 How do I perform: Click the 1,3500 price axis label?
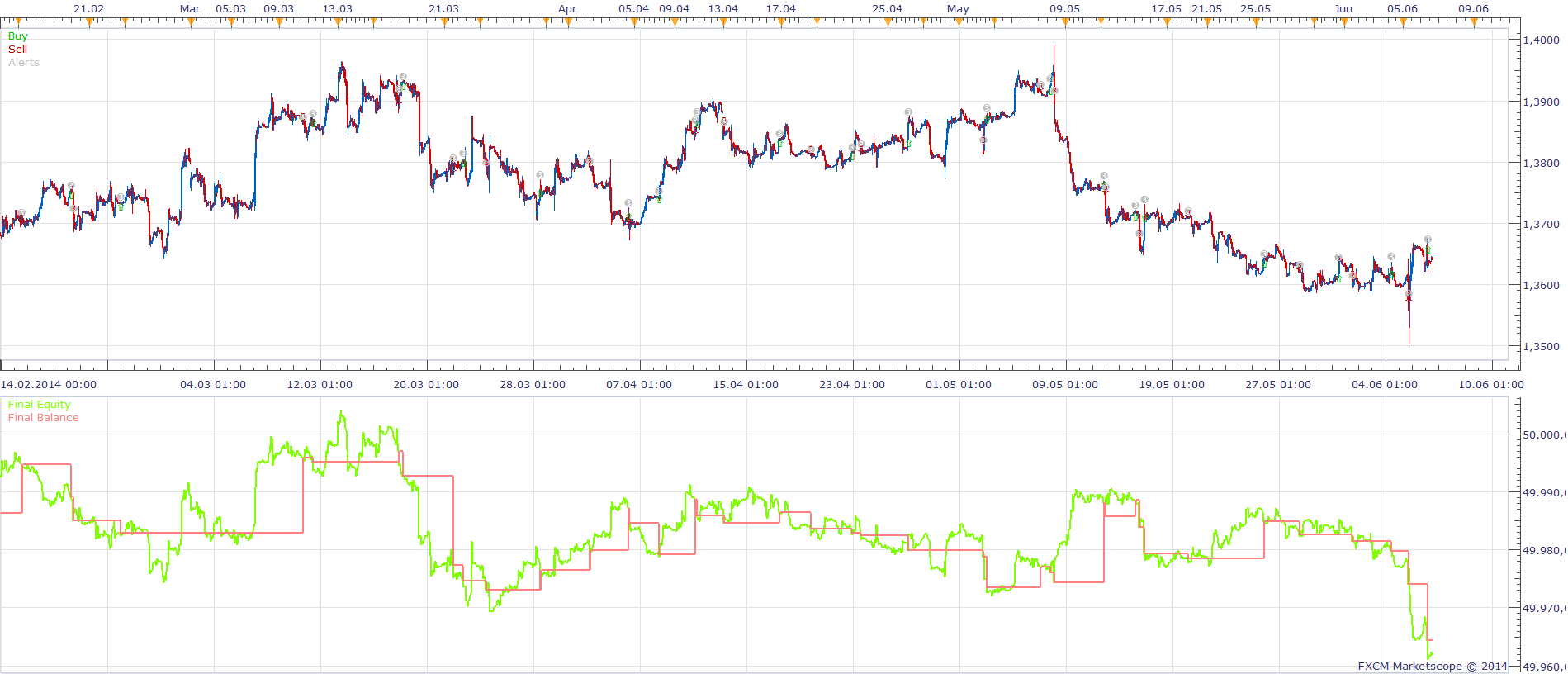pos(1542,347)
